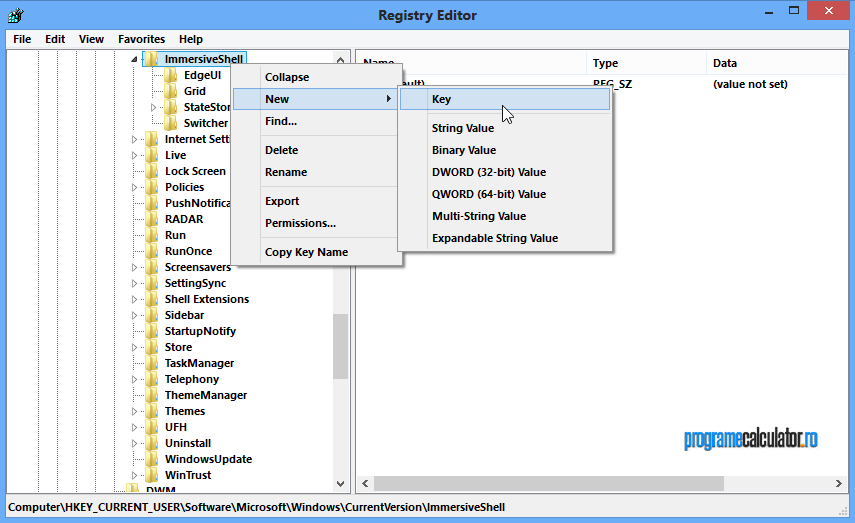This screenshot has width=855, height=523.
Task: Click the StartupNotify folder icon
Action: 152,331
